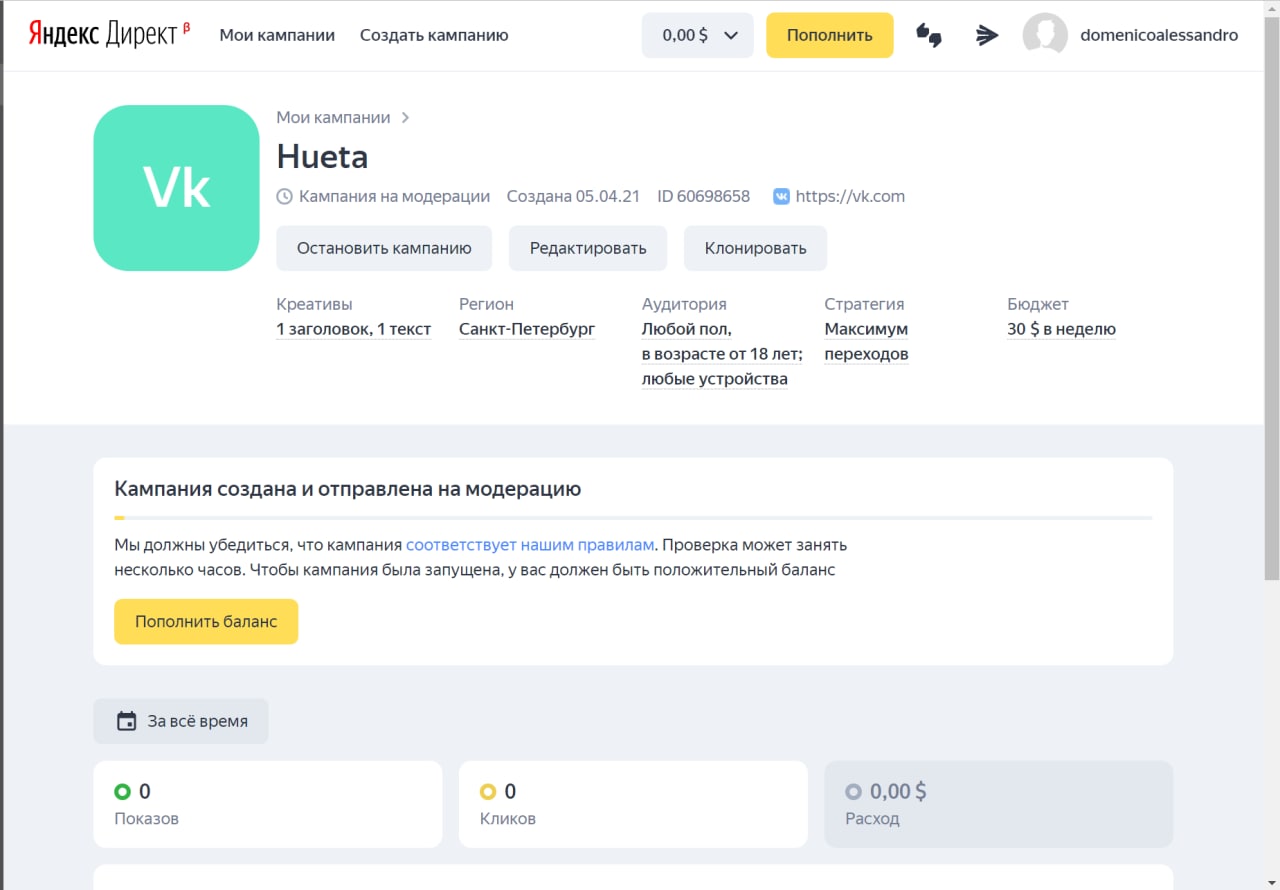Edit the Любой пол audience setting
Image resolution: width=1280 pixels, height=890 pixels.
click(720, 354)
